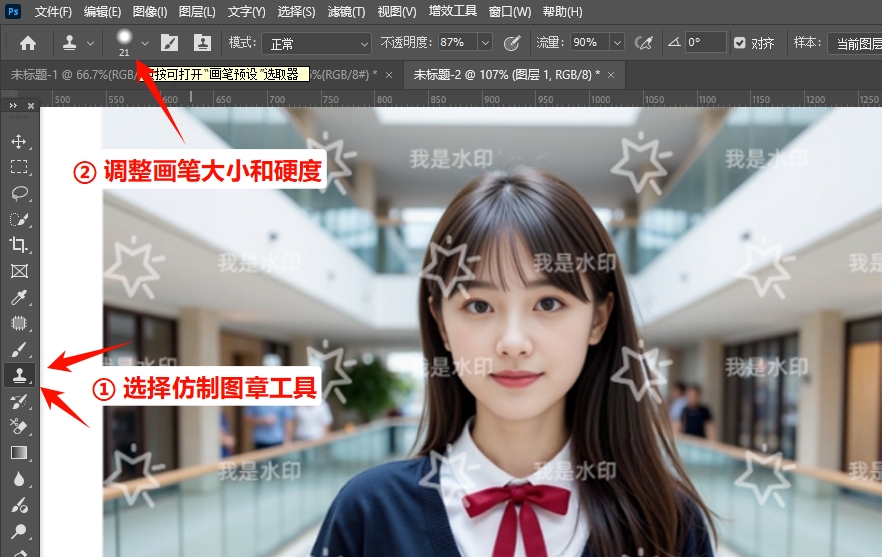Image resolution: width=882 pixels, height=557 pixels.
Task: Open the 增效工具 plugins menu
Action: [x=452, y=11]
